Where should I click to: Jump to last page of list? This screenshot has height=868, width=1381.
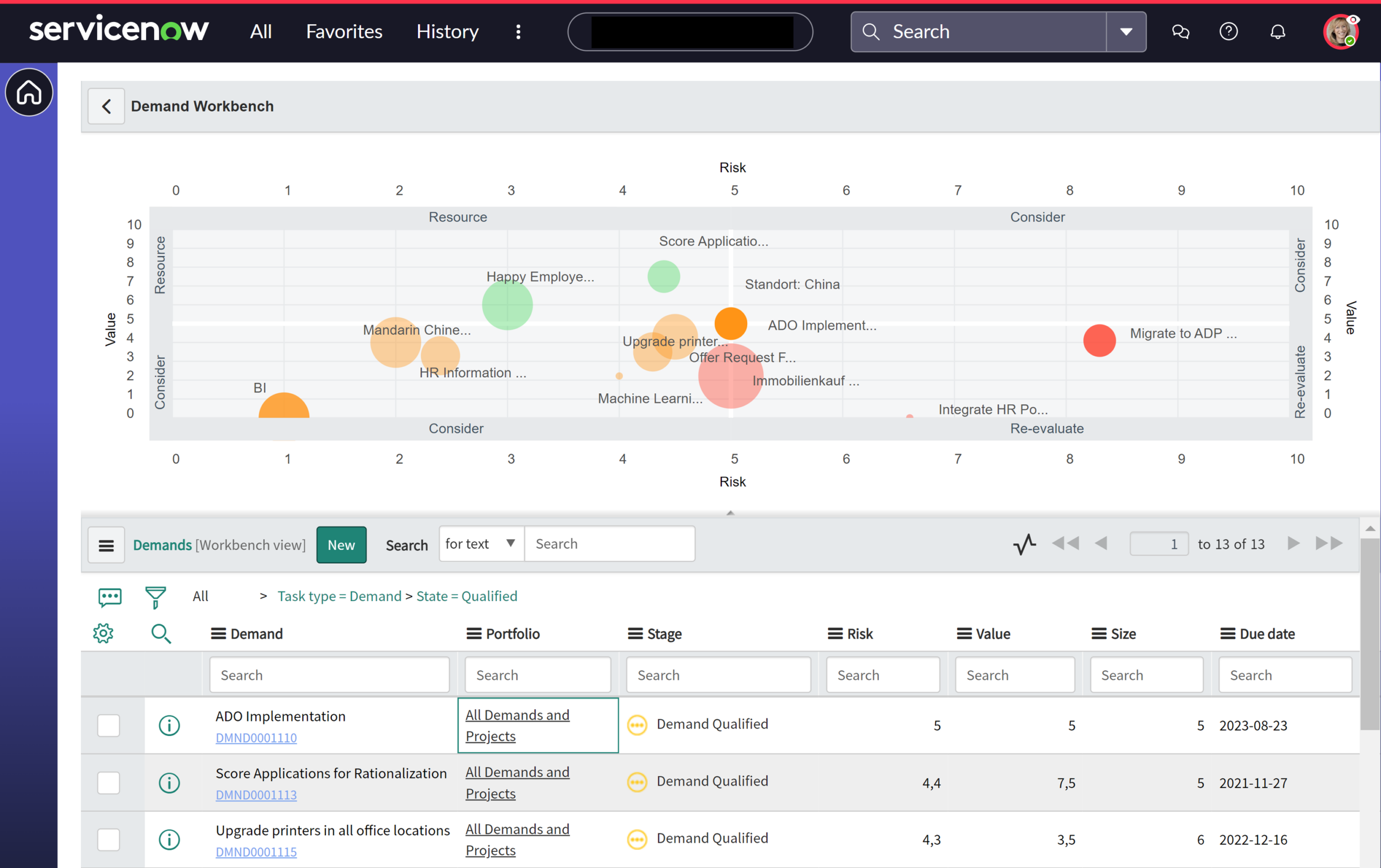point(1329,543)
